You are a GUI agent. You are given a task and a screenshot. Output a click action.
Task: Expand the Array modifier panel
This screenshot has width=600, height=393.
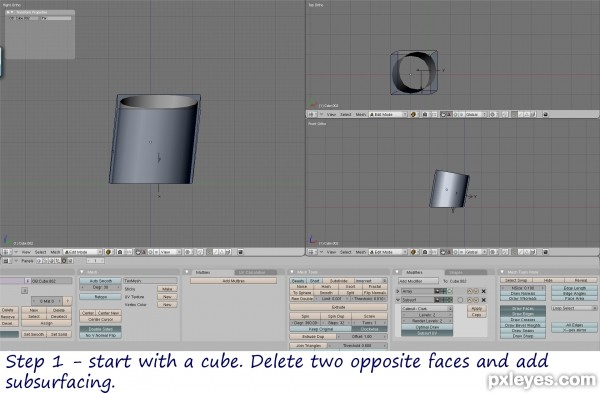point(398,291)
